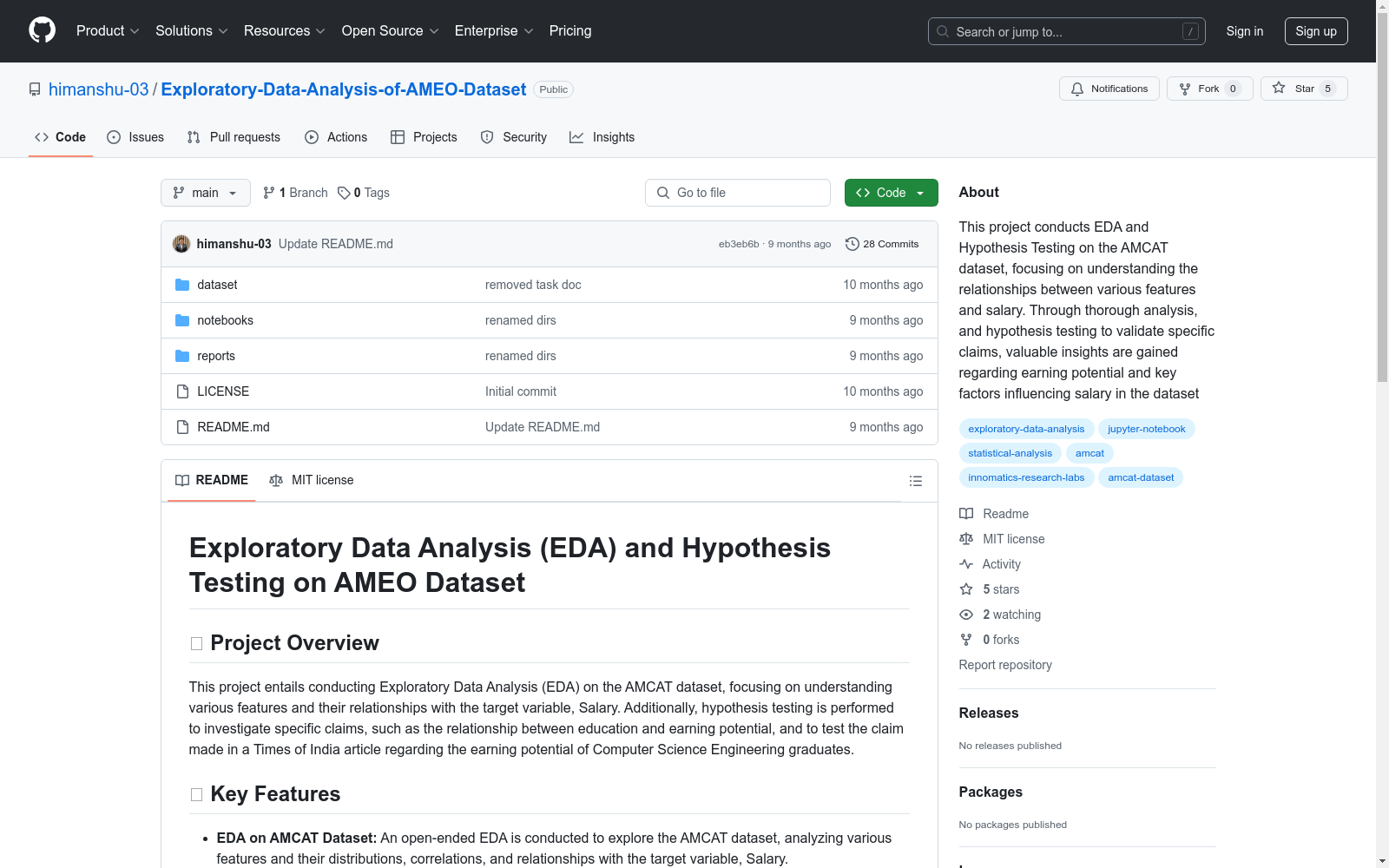This screenshot has height=868, width=1389.
Task: Switch to the Security tab
Action: pos(514,137)
